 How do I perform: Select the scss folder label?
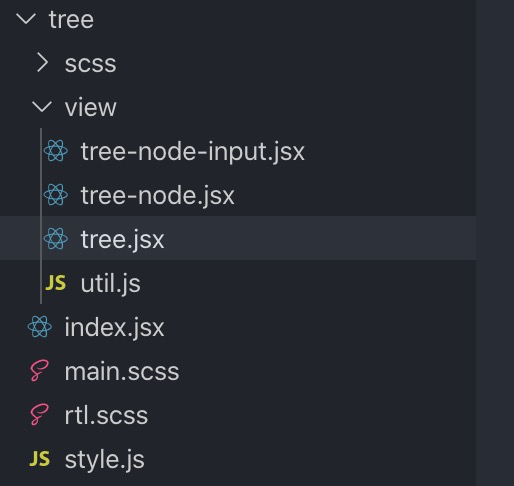(x=91, y=63)
